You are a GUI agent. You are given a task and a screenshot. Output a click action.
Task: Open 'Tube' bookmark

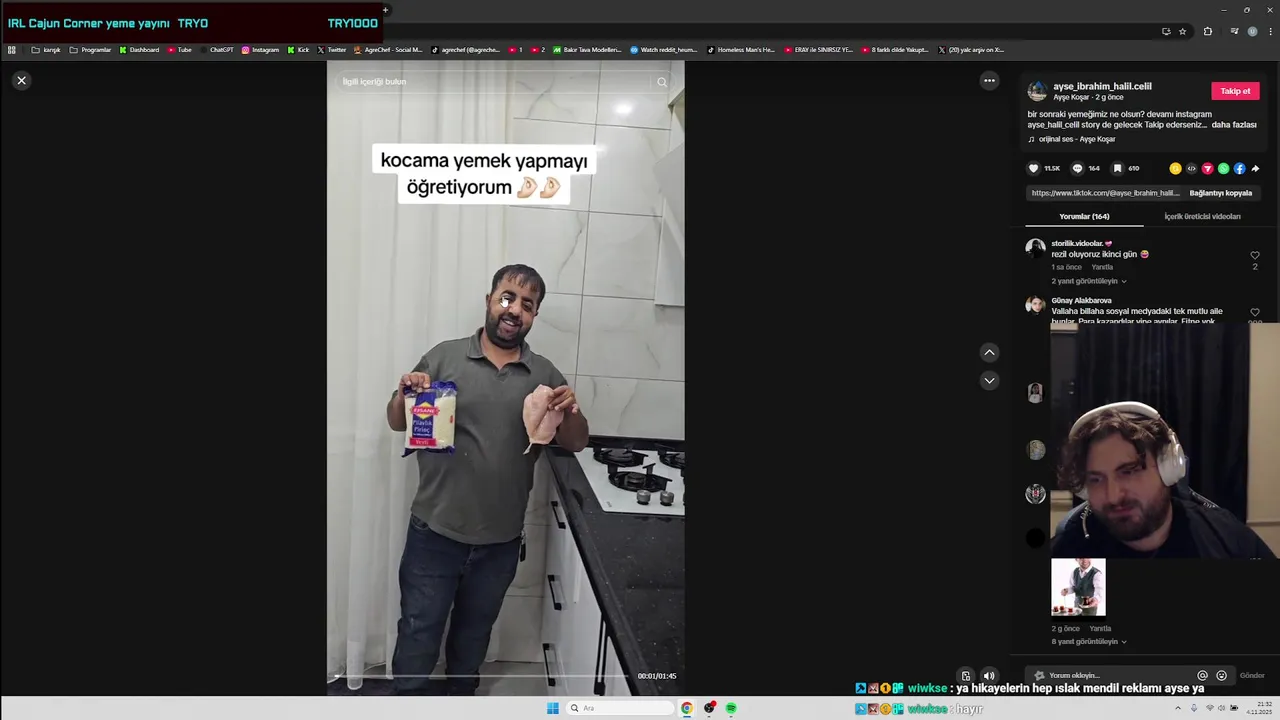(179, 50)
